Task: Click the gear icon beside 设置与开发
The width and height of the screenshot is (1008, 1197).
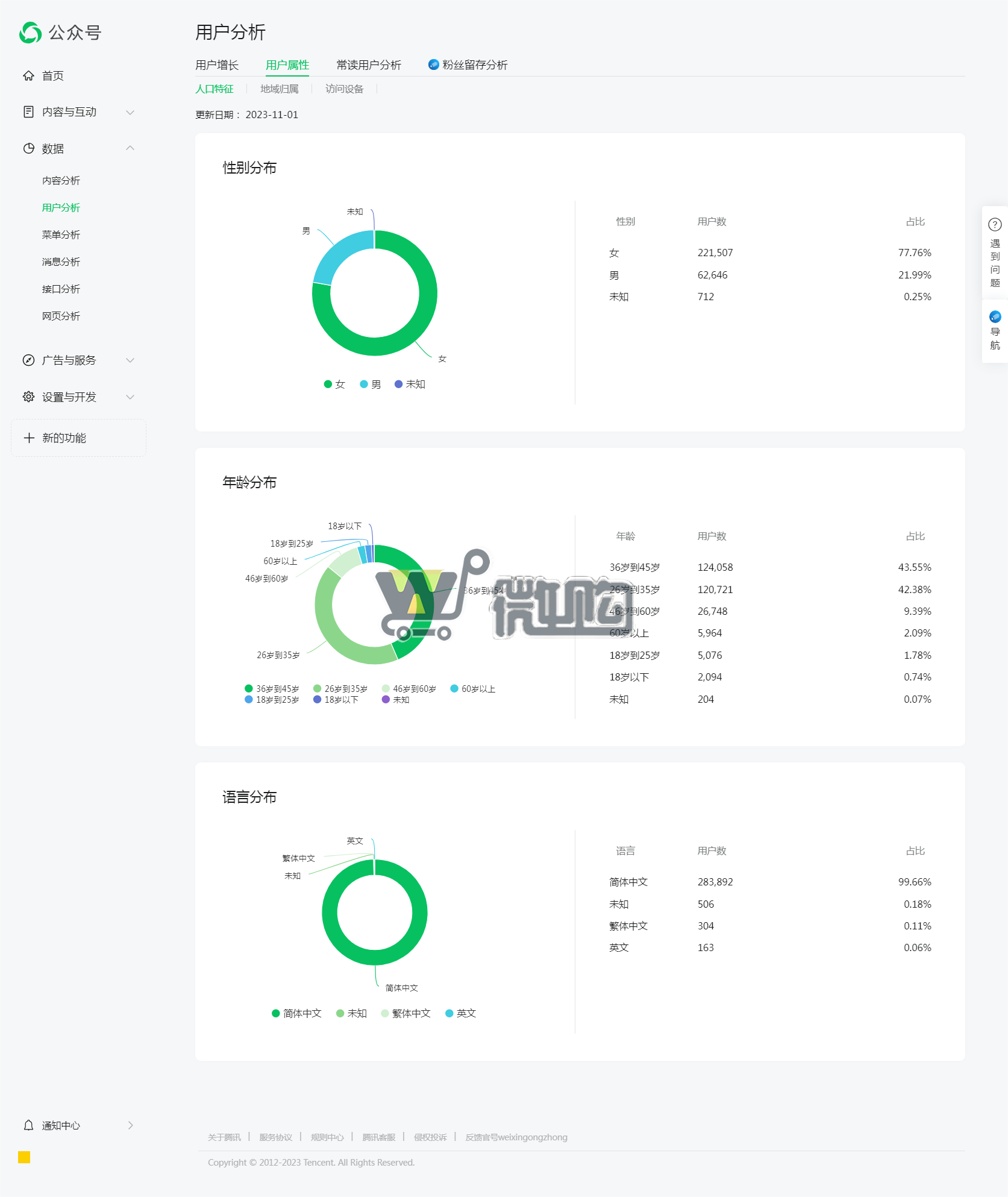Action: pos(28,397)
